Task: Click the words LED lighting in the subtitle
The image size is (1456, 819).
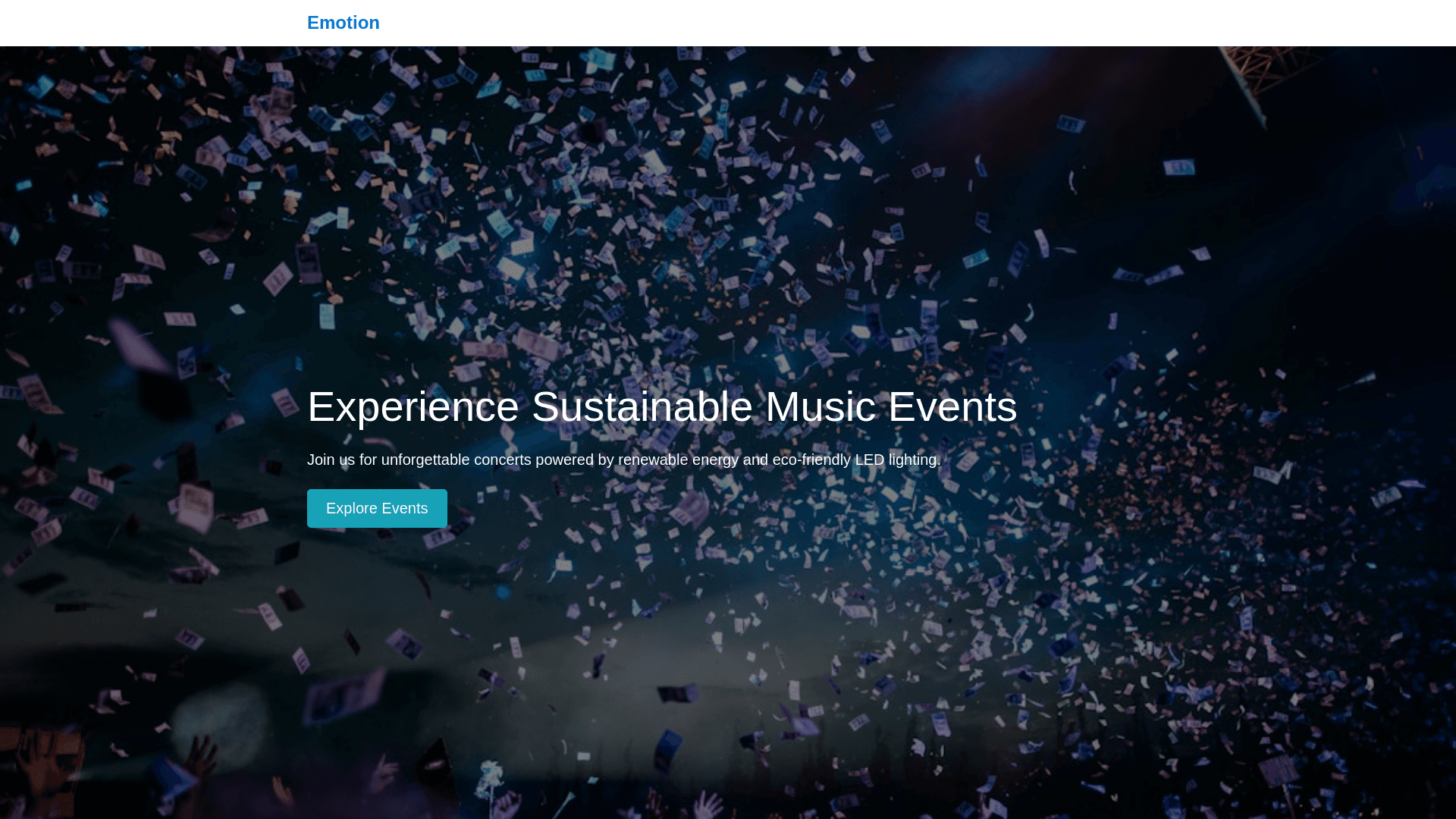Action: pos(897,460)
